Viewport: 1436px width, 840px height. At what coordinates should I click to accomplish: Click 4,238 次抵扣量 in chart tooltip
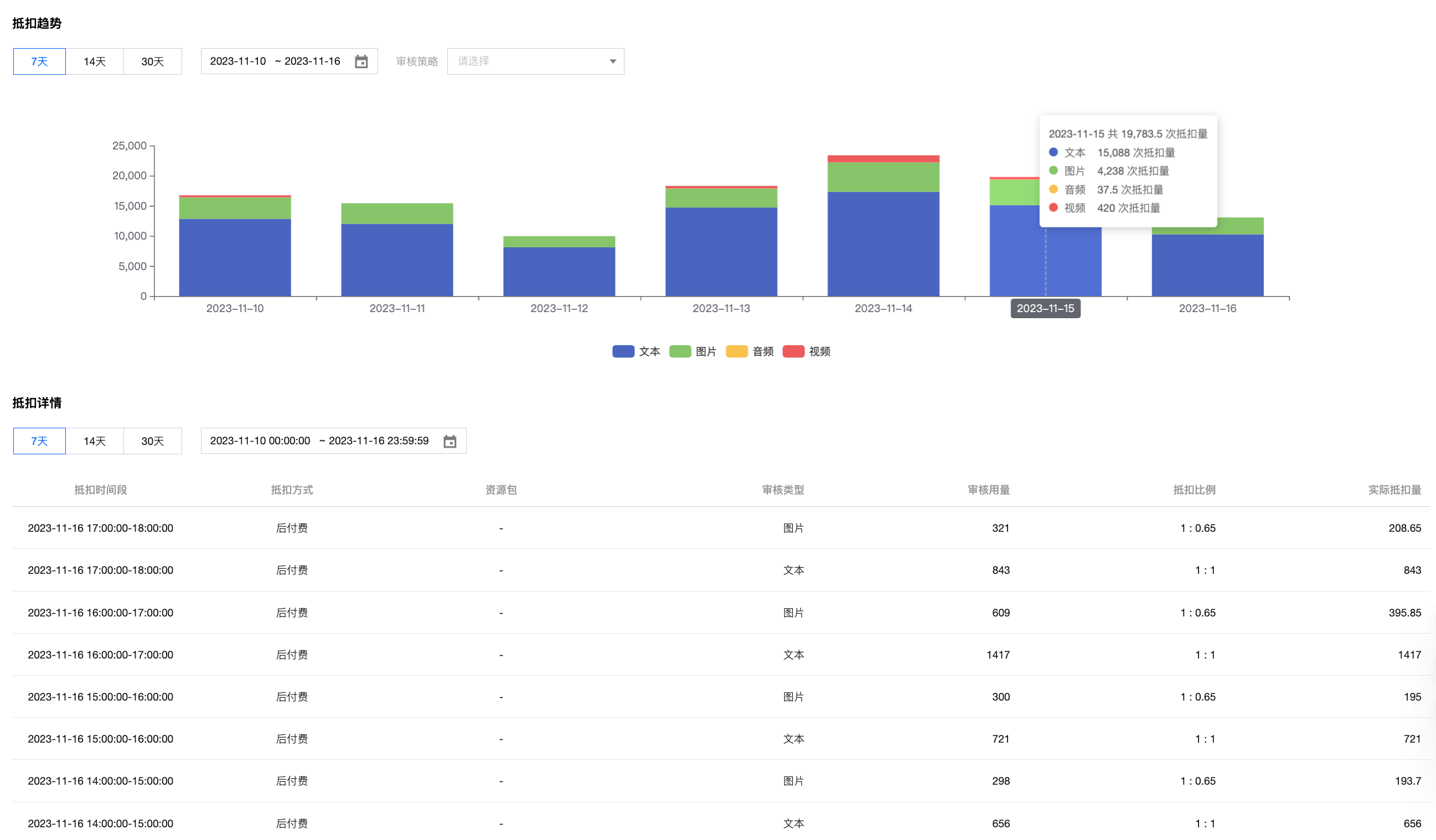[1133, 172]
